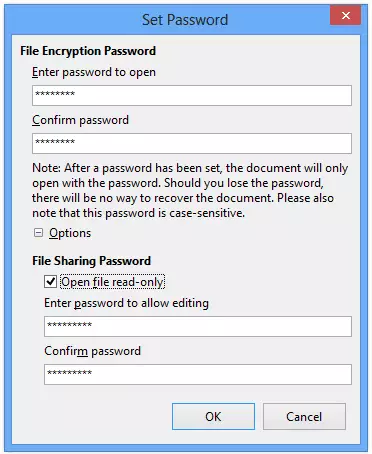372x454 pixels.
Task: Focus the 'Enter password to open' text box
Action: coord(192,95)
